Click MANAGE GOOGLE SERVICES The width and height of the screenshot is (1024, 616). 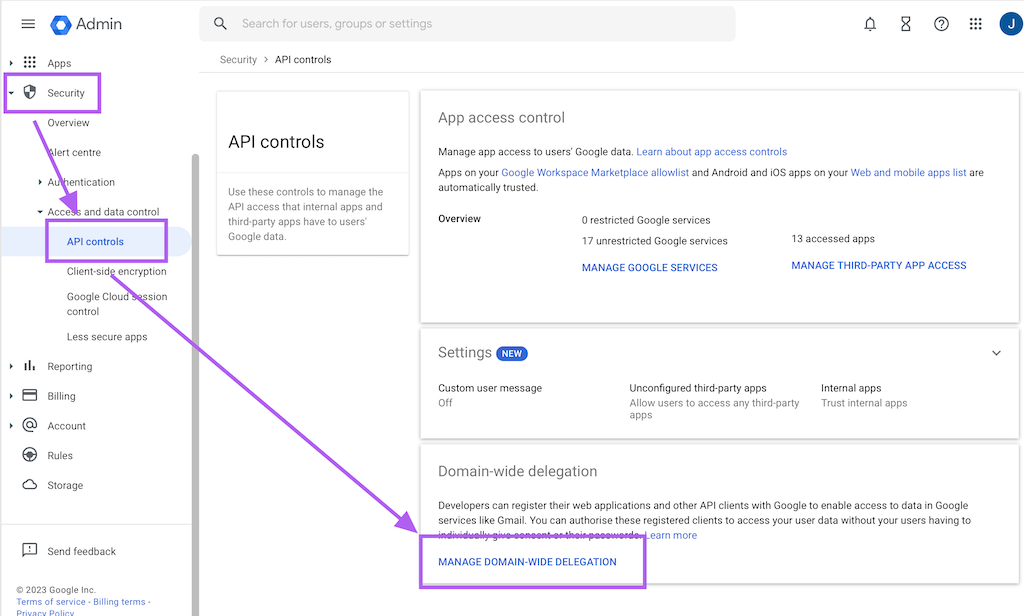point(650,268)
